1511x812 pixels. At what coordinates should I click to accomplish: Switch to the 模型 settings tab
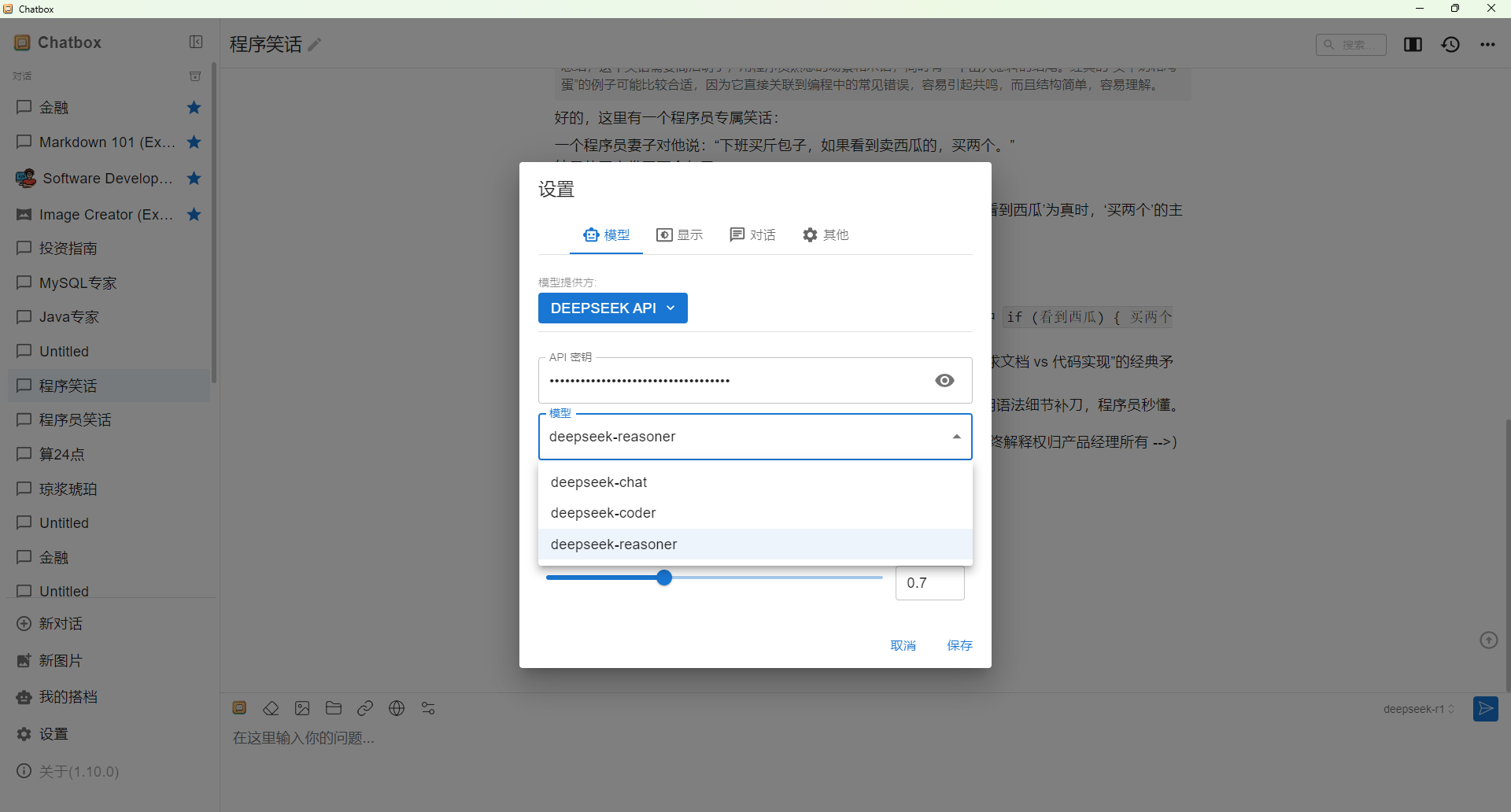point(606,235)
